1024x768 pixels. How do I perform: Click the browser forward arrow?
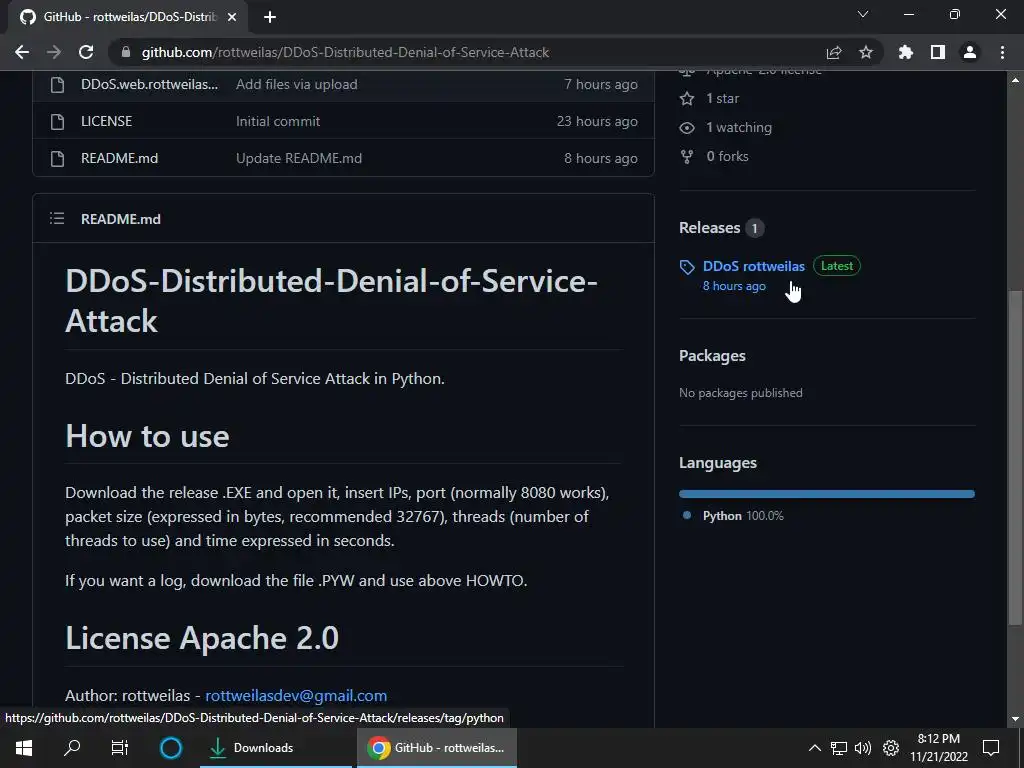tap(54, 52)
